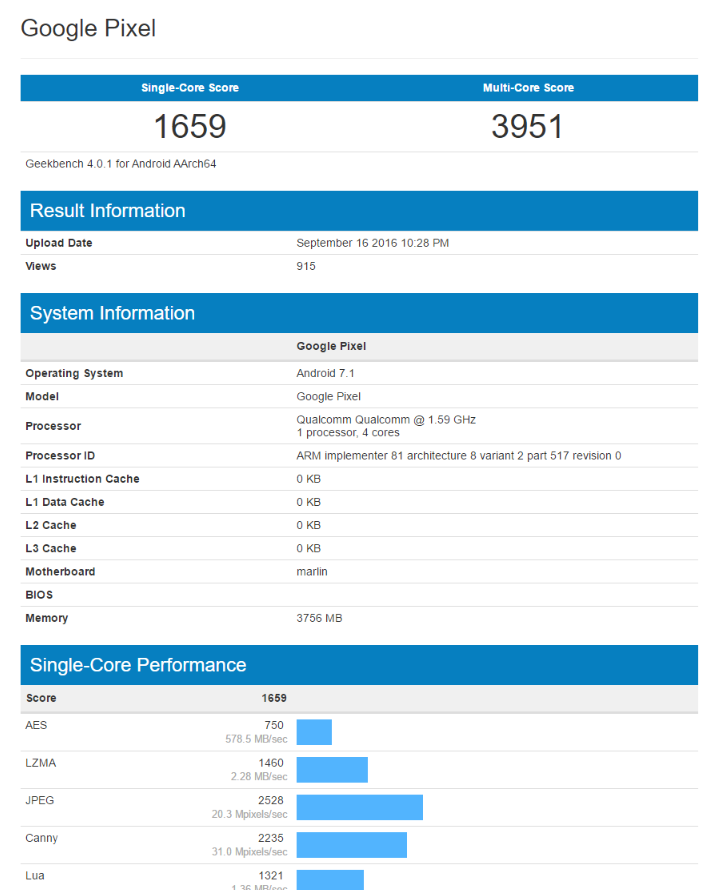Image resolution: width=710 pixels, height=890 pixels.
Task: Click the Lua score bar
Action: coord(330,880)
